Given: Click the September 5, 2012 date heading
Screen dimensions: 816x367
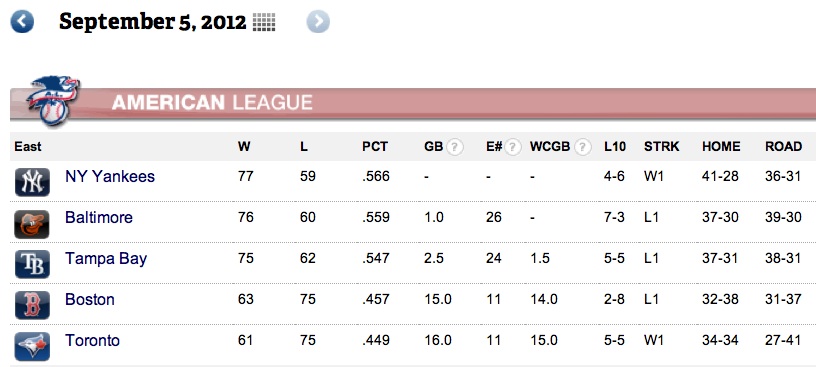Looking at the screenshot, I should point(152,22).
